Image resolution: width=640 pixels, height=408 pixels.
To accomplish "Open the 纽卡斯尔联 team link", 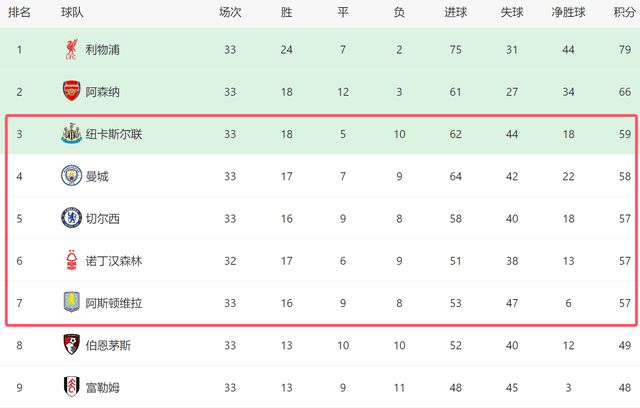I will 114,134.
